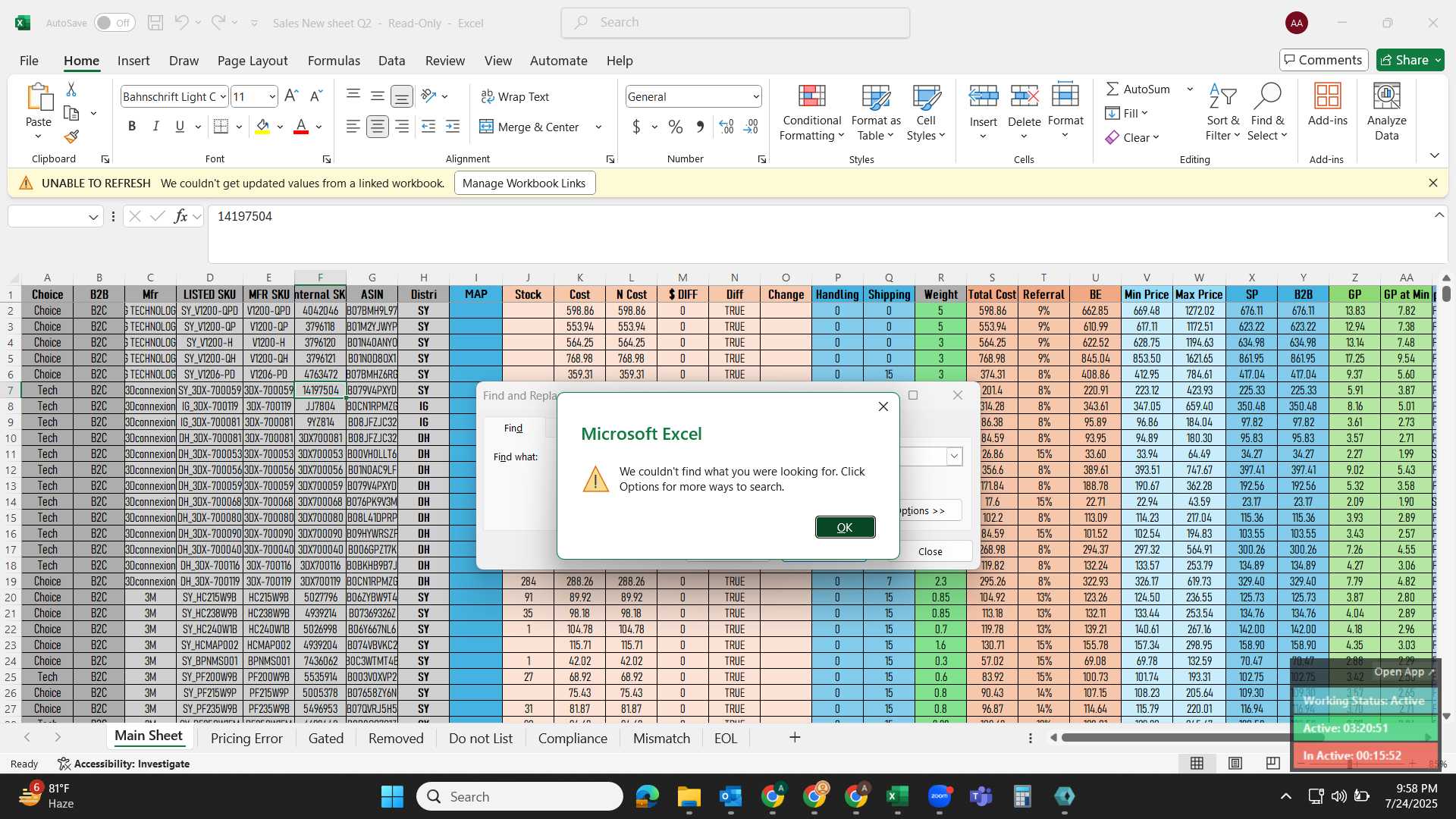The height and width of the screenshot is (819, 1456).
Task: Open the fill color dropdown arrow
Action: coord(281,127)
